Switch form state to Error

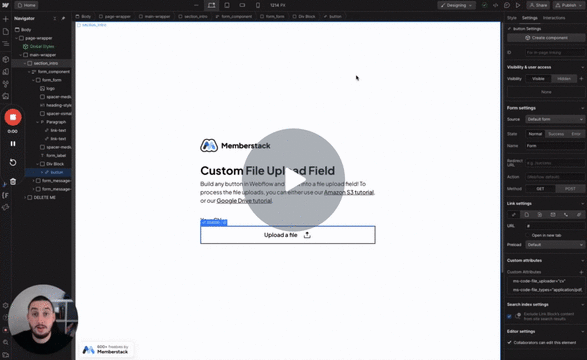click(x=576, y=134)
